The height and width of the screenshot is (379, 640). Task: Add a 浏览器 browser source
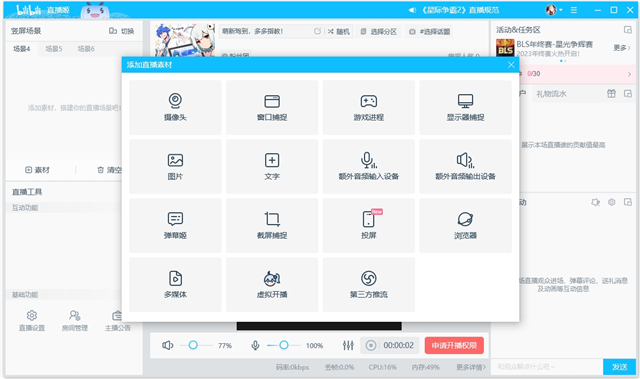pyautogui.click(x=465, y=226)
